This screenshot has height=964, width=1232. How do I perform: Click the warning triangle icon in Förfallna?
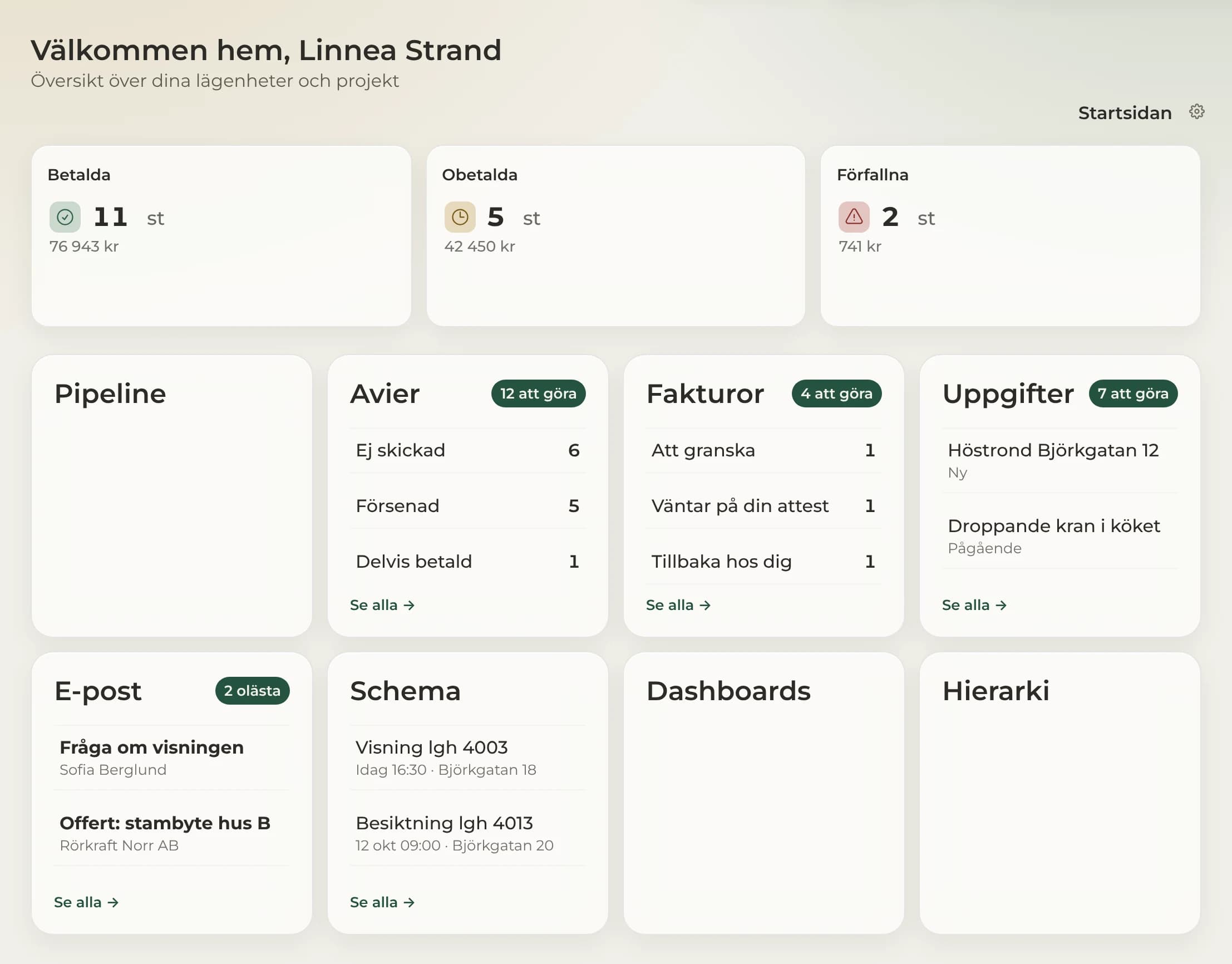854,217
